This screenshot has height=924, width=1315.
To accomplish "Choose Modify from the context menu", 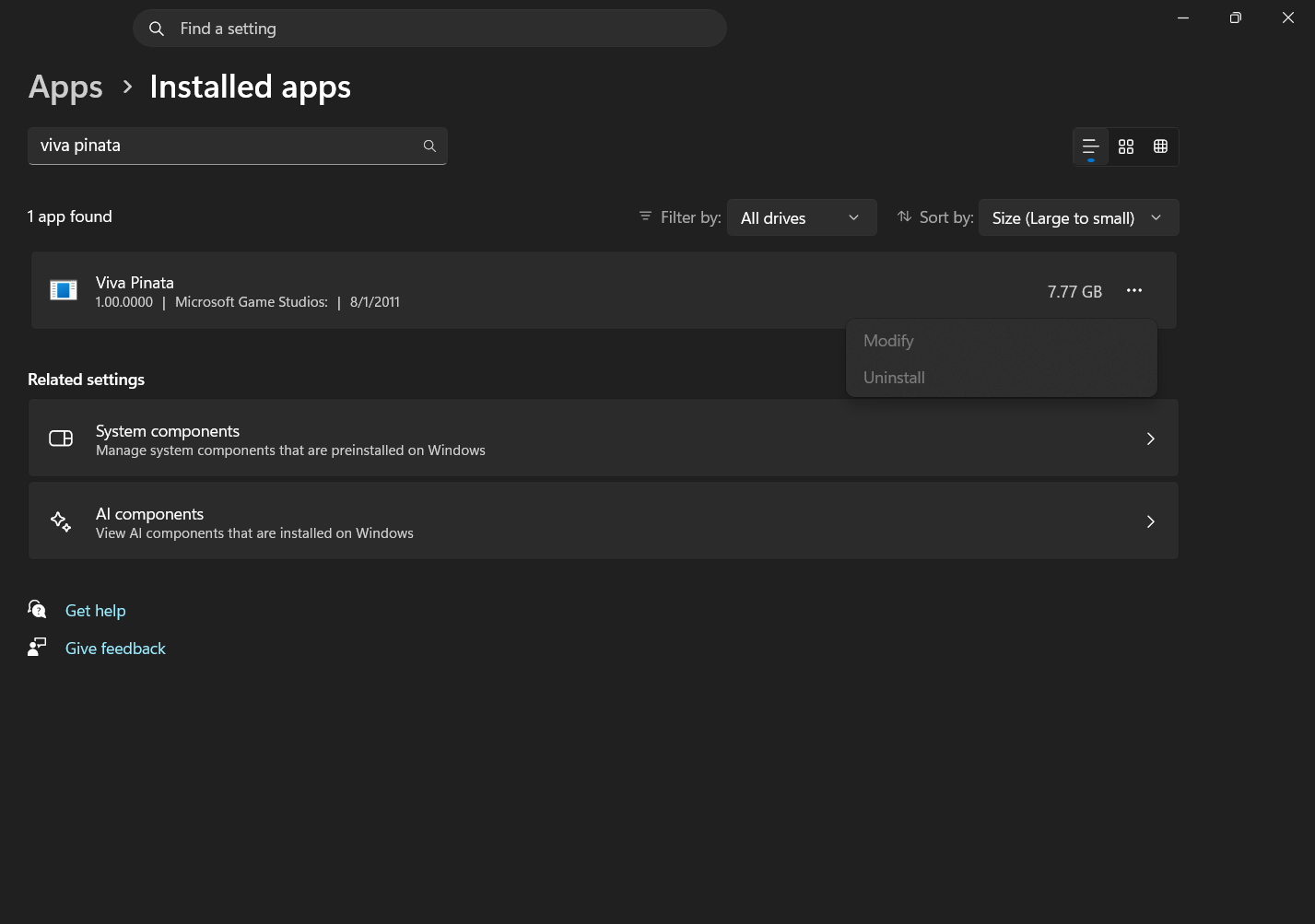I will [1002, 341].
